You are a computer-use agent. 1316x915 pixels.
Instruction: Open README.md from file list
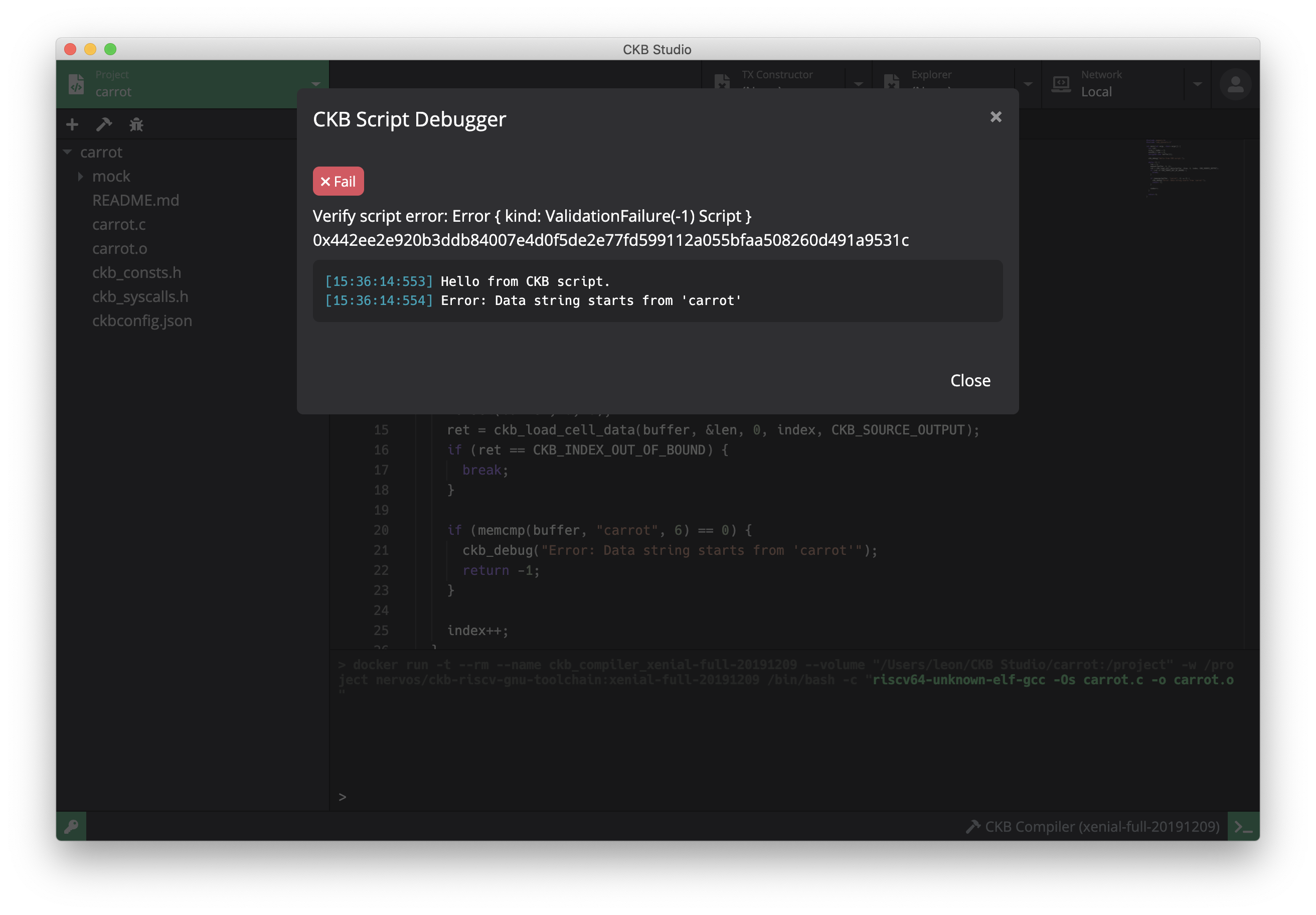(x=135, y=201)
